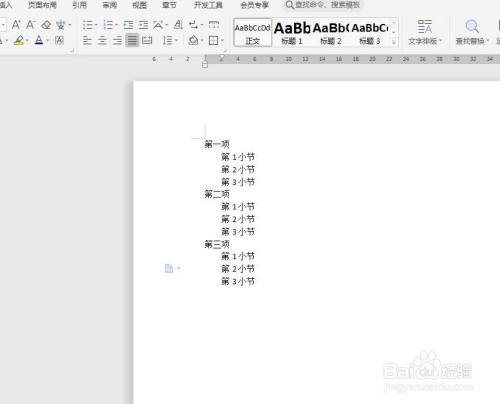500x404 pixels.
Task: Place cursor in the 第一项 line
Action: (x=217, y=144)
